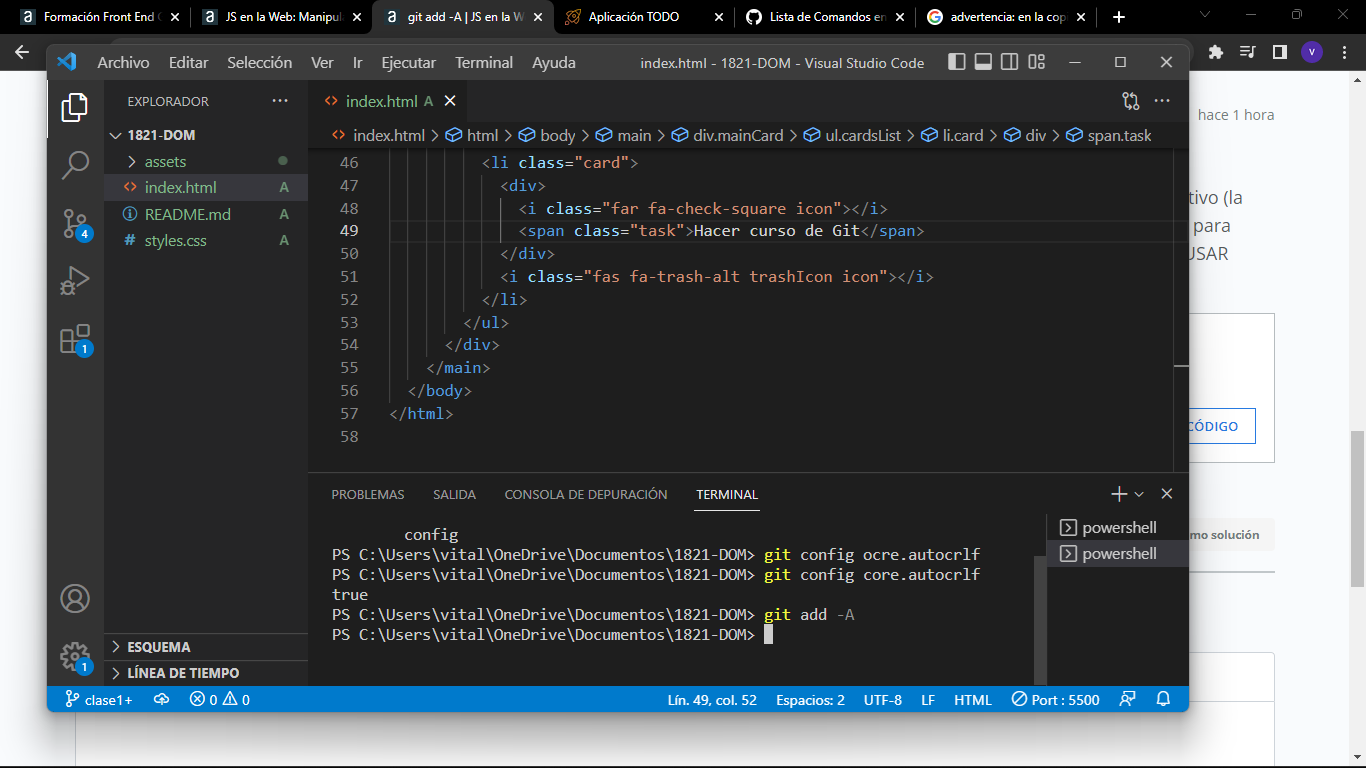Image resolution: width=1366 pixels, height=768 pixels.
Task: Select README.md in file explorer
Action: 206,214
